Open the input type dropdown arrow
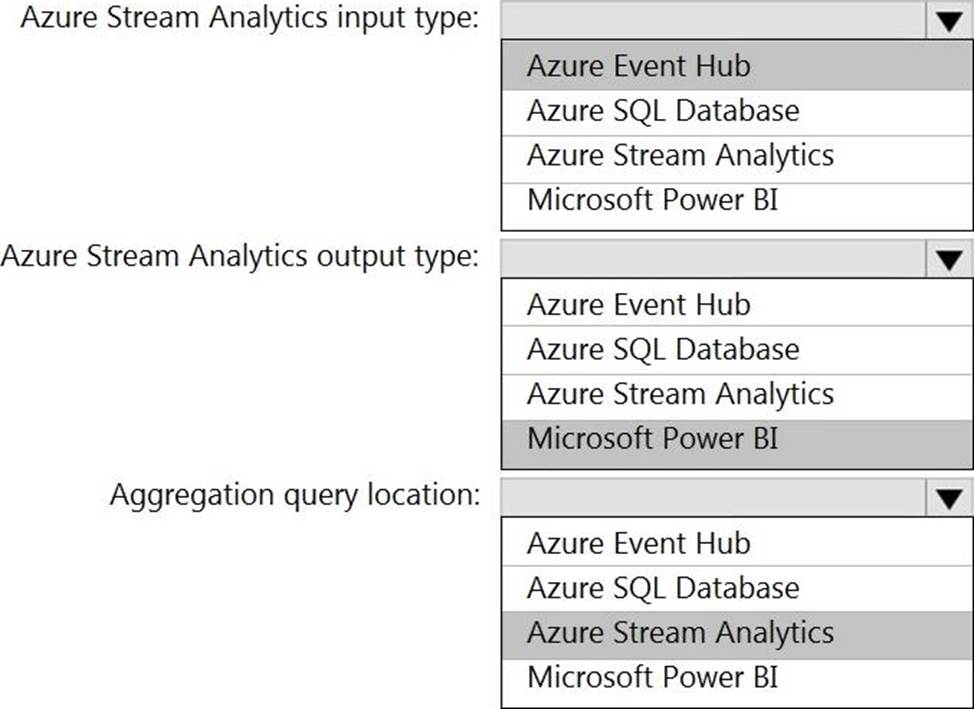Screen dimensions: 974x709 click(948, 22)
